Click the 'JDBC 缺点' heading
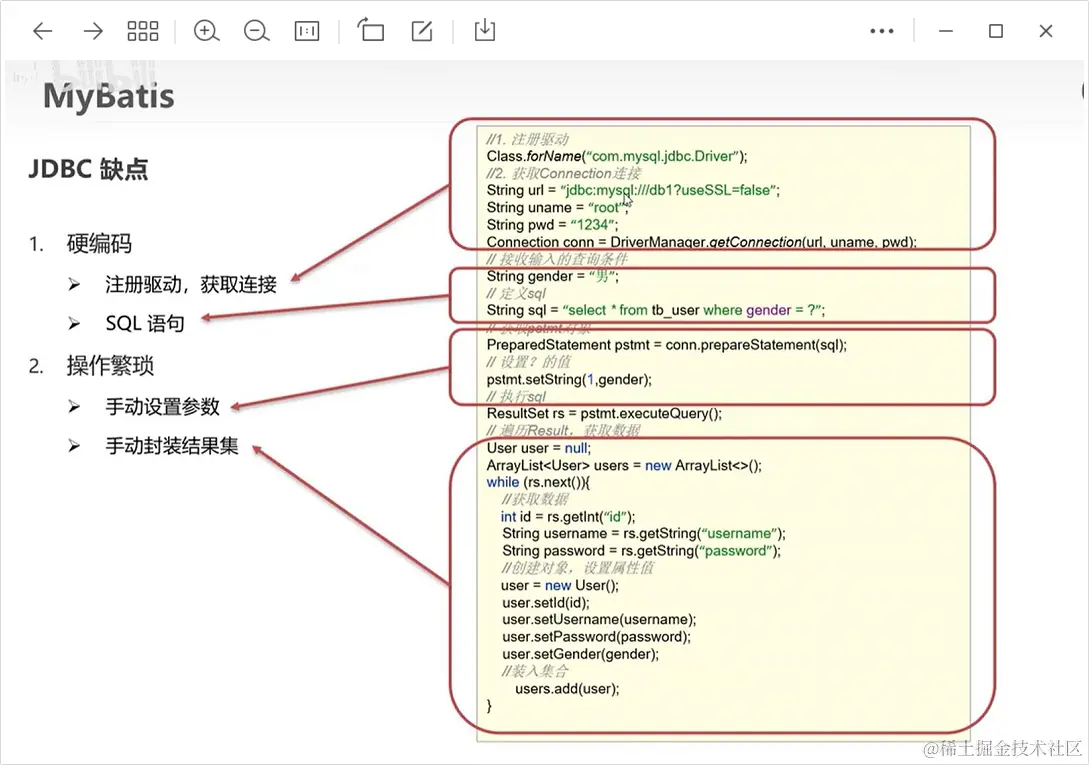The image size is (1089, 765). pyautogui.click(x=88, y=169)
